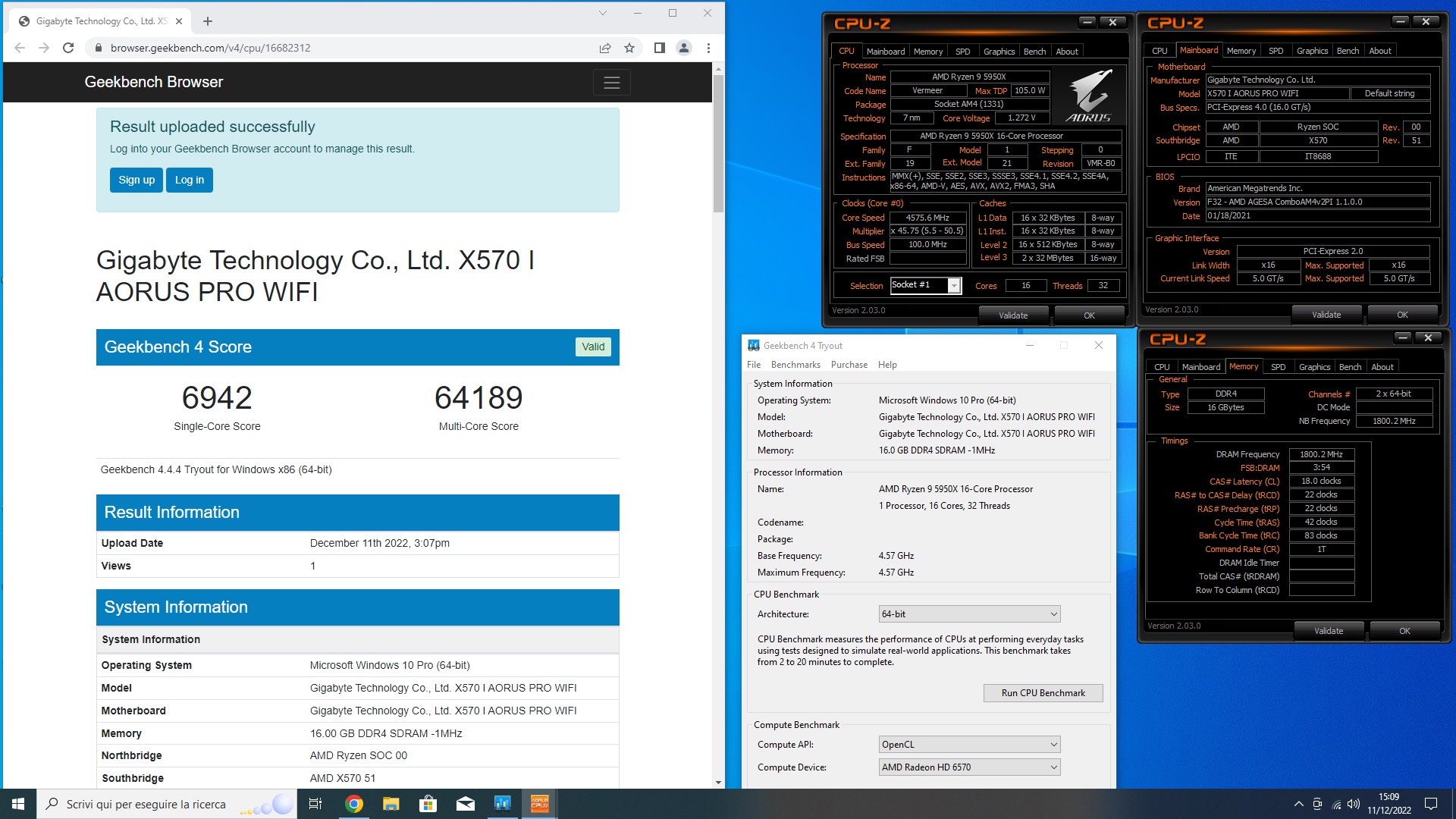1456x819 pixels.
Task: Open Google Chrome from the taskbar
Action: click(353, 804)
